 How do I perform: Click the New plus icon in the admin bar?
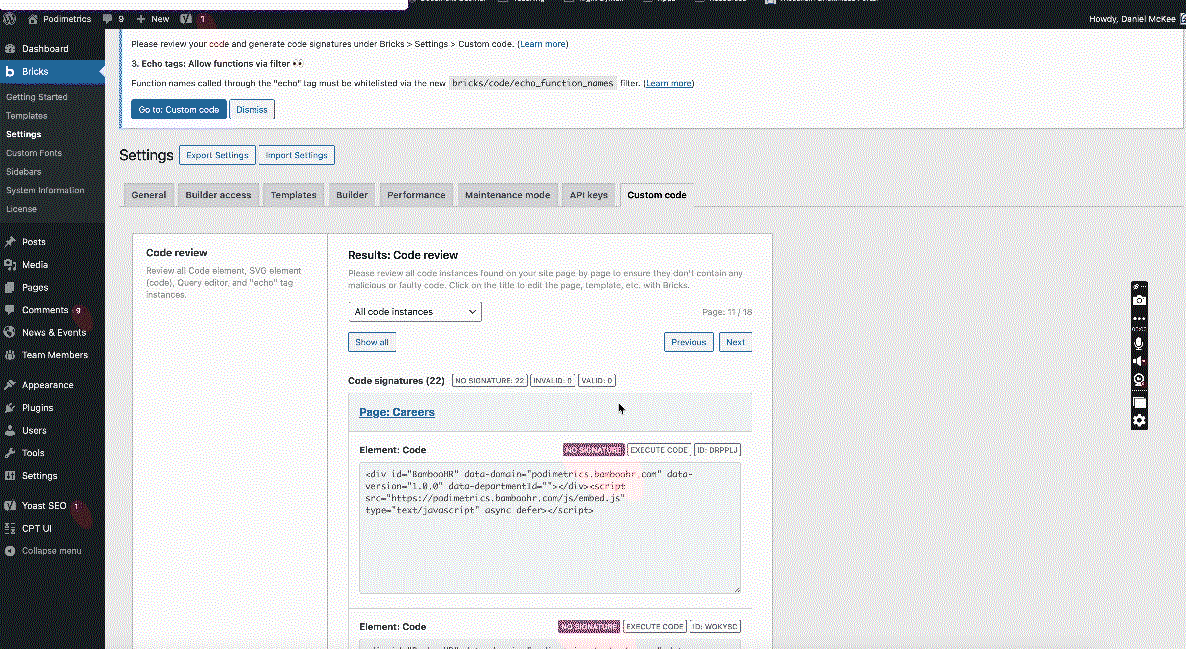click(x=141, y=19)
